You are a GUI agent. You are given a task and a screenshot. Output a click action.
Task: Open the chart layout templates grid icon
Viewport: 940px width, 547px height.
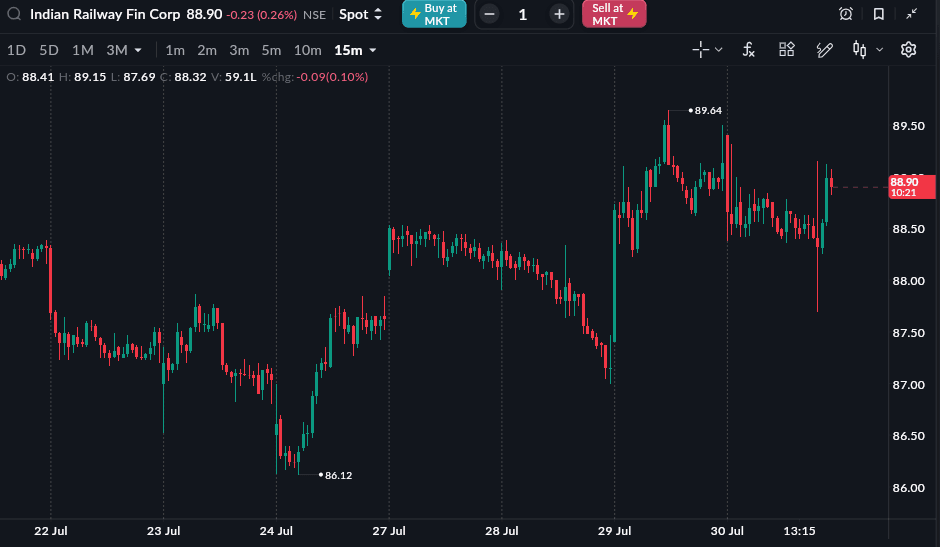click(x=787, y=49)
